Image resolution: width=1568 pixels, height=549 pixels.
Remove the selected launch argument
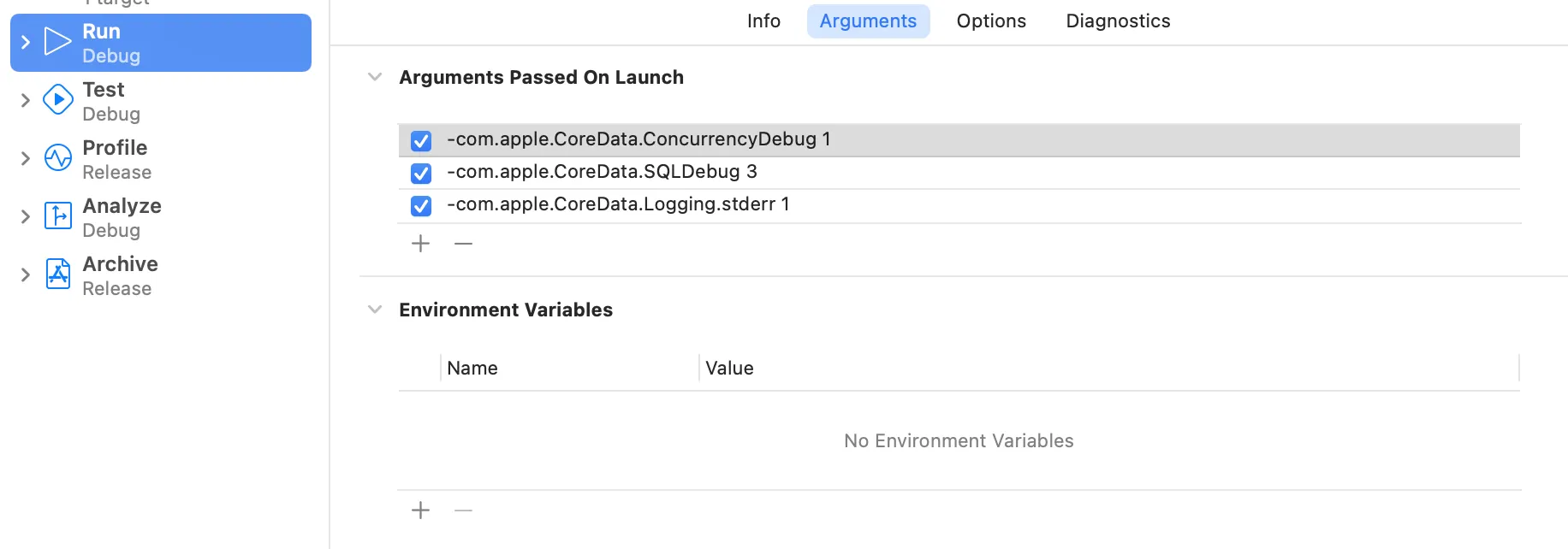tap(463, 244)
